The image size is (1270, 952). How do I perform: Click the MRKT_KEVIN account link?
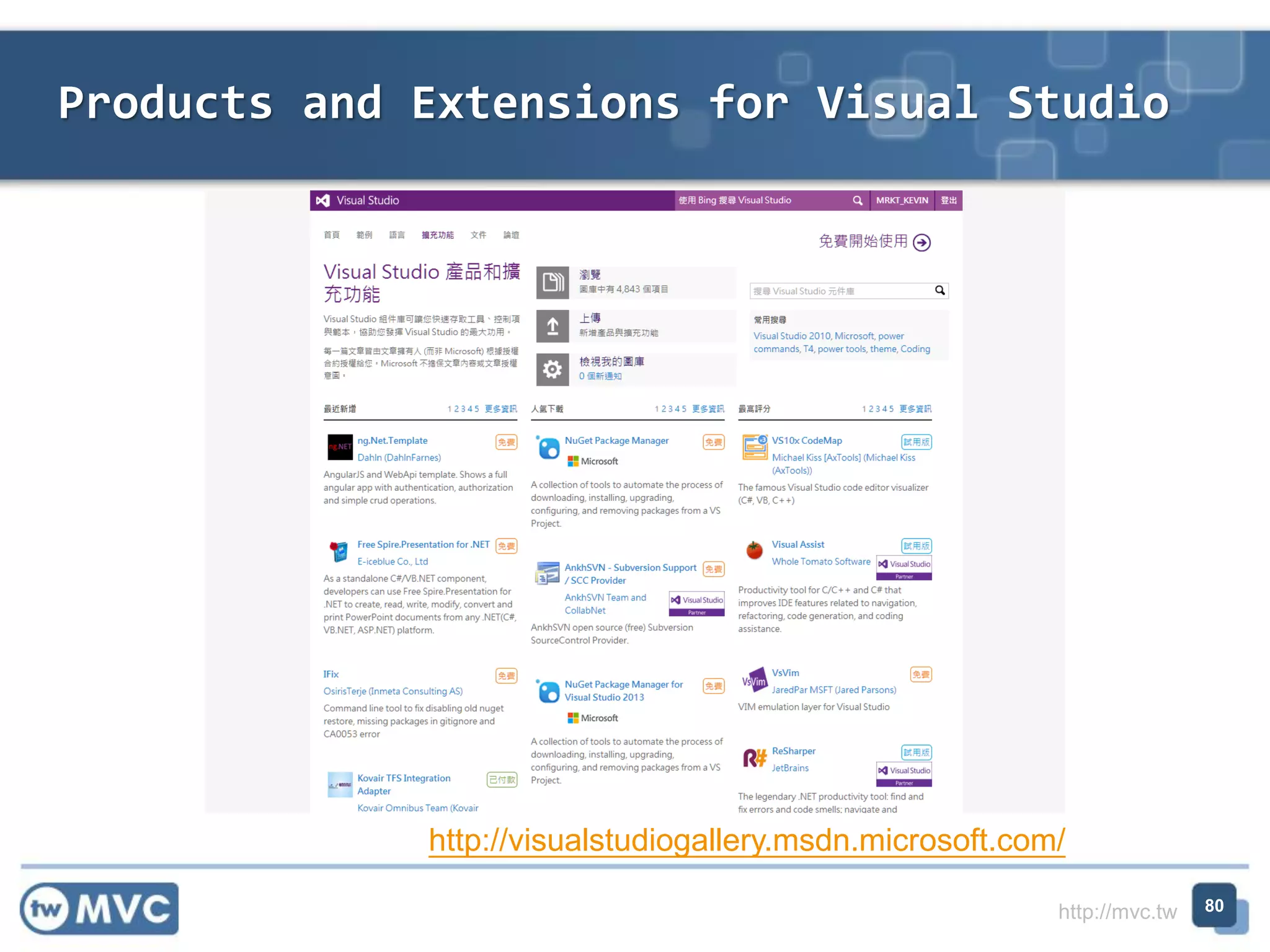pyautogui.click(x=902, y=200)
